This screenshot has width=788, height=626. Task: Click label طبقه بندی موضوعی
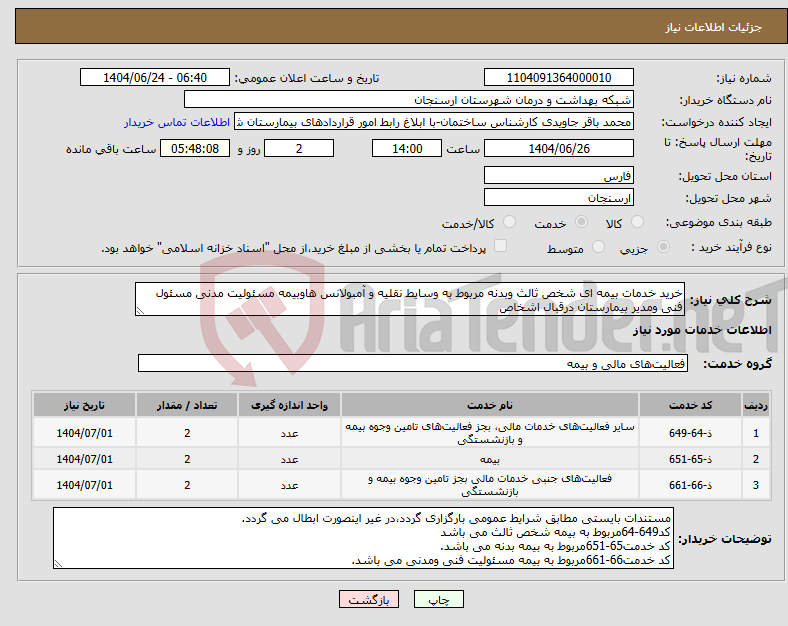[719, 222]
